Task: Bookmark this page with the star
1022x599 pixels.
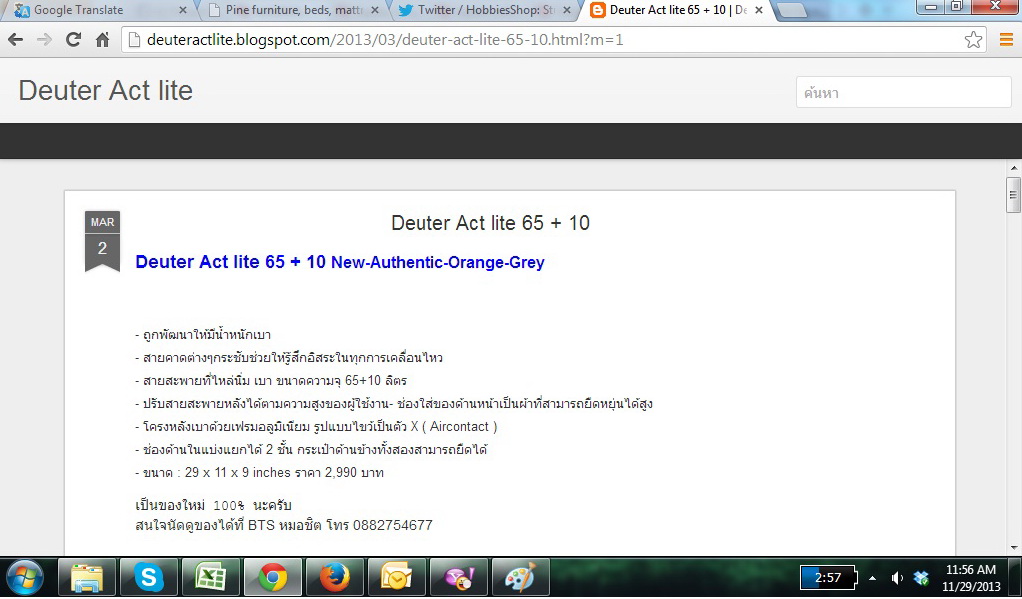Action: pyautogui.click(x=973, y=40)
